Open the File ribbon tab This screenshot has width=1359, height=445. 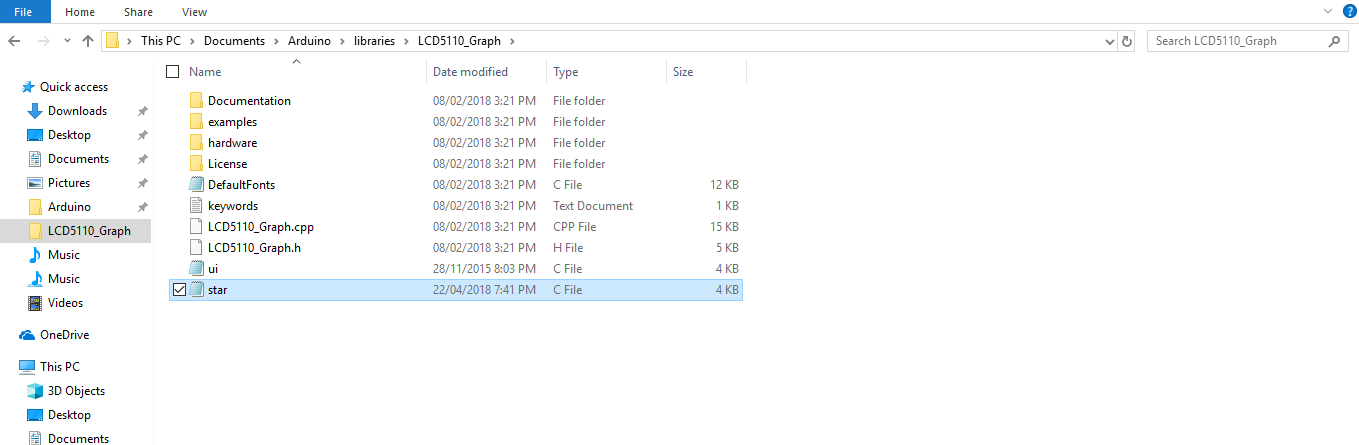coord(24,12)
